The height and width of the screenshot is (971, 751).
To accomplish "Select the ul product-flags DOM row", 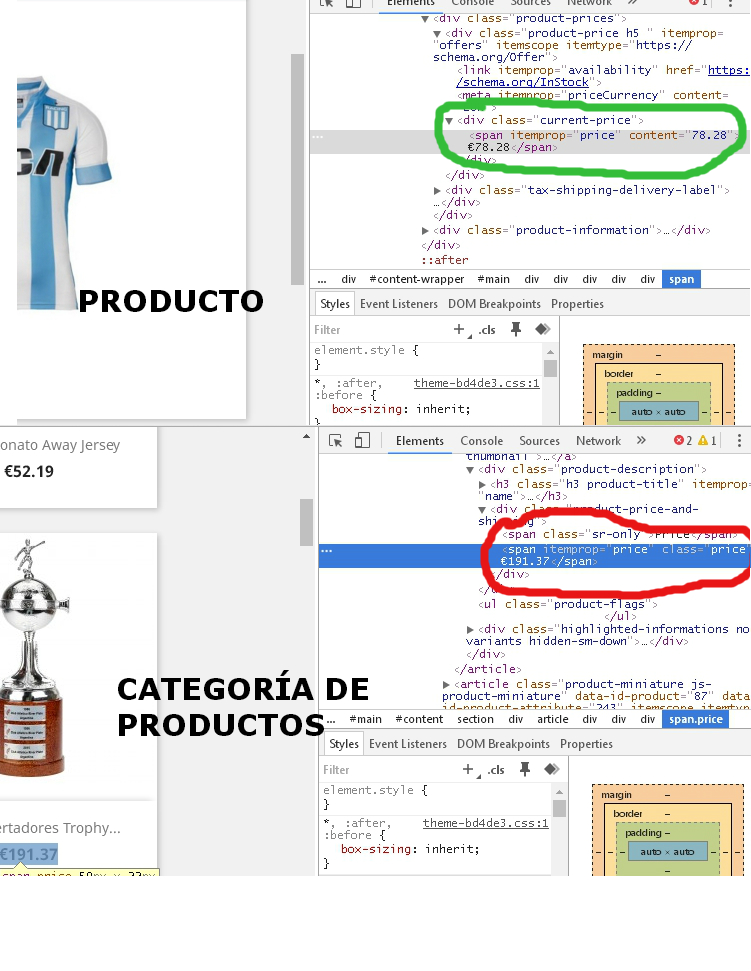I will click(567, 604).
